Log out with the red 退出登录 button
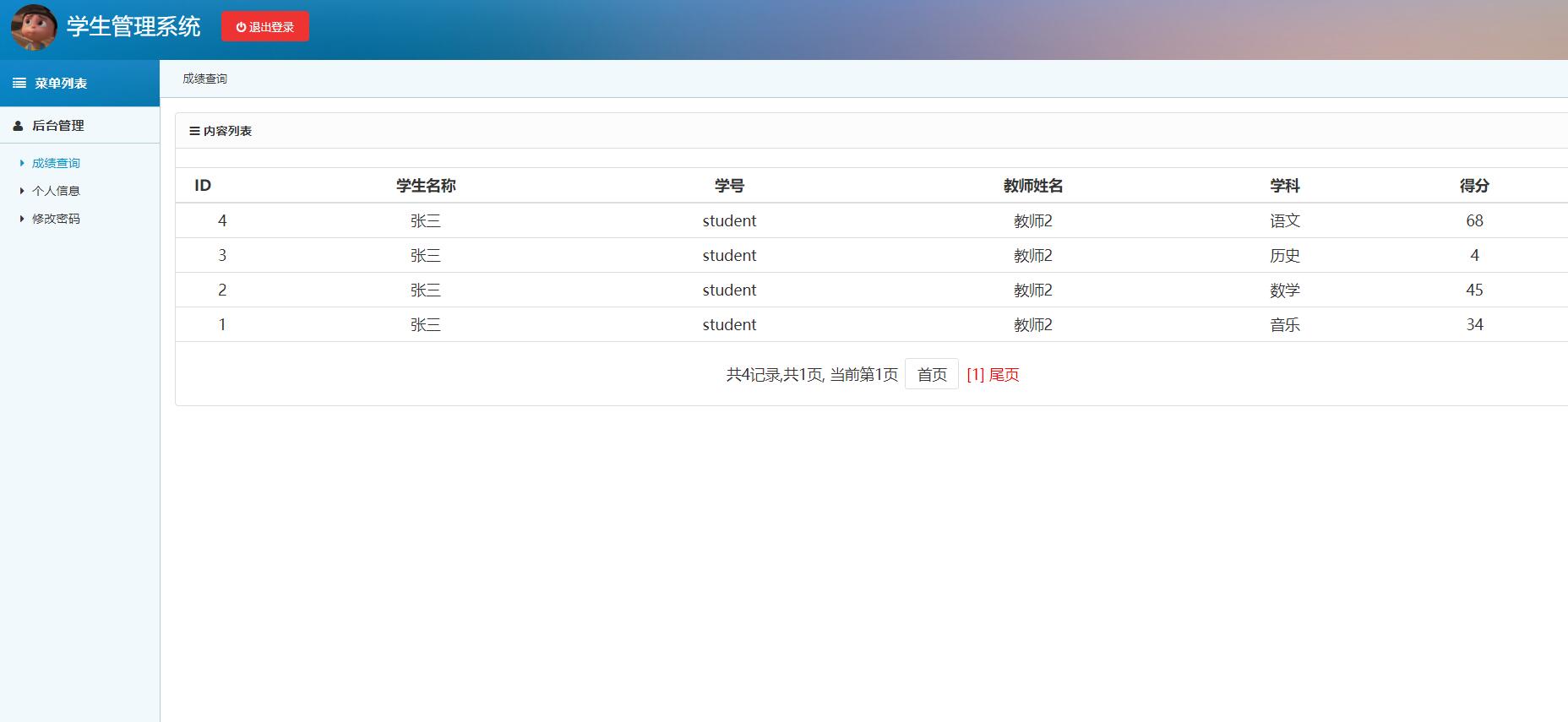 tap(265, 27)
